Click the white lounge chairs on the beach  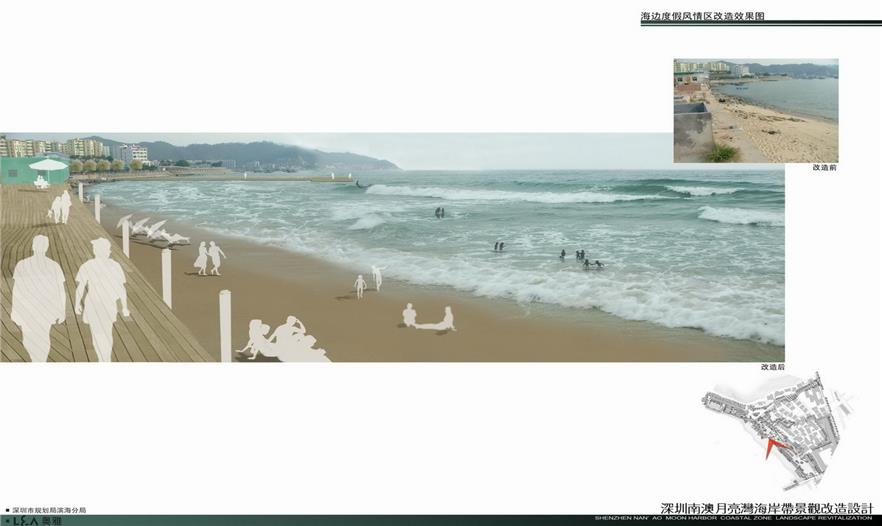pos(151,230)
